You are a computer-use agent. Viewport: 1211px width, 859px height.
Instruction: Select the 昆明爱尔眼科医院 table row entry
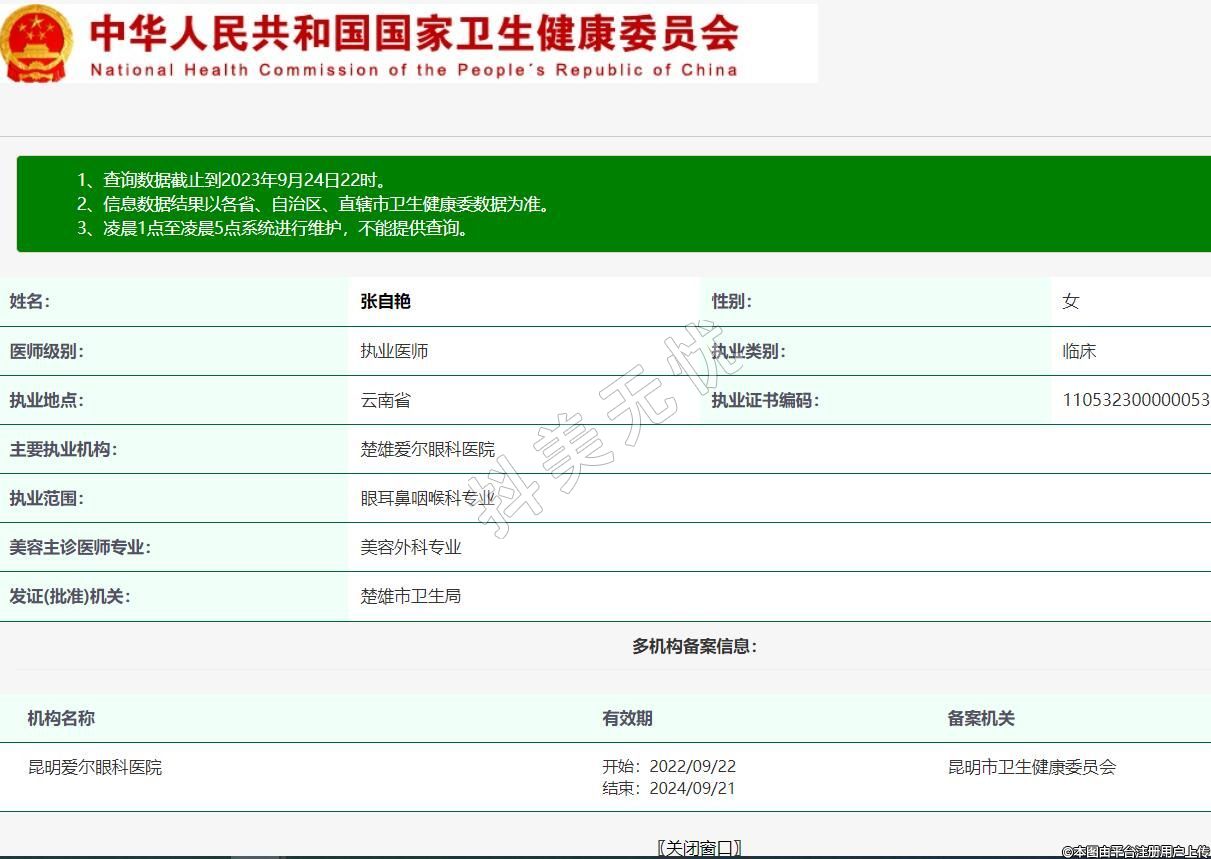(x=95, y=767)
